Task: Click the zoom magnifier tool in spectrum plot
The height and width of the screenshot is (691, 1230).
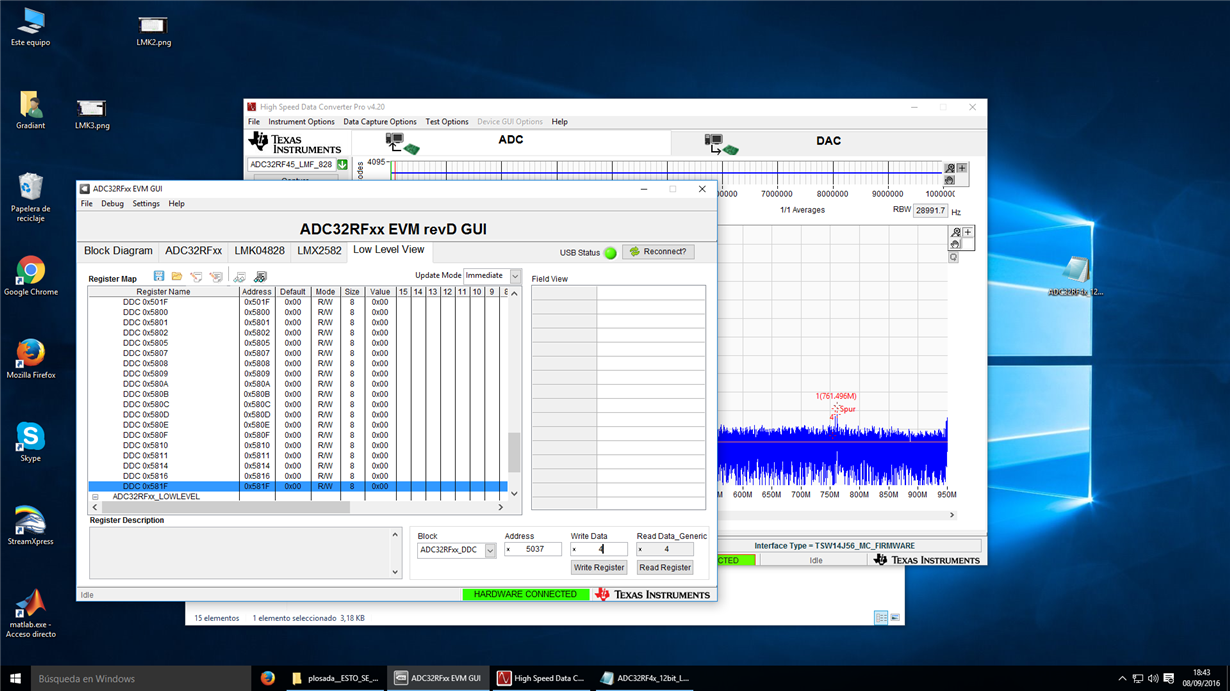Action: (x=955, y=233)
